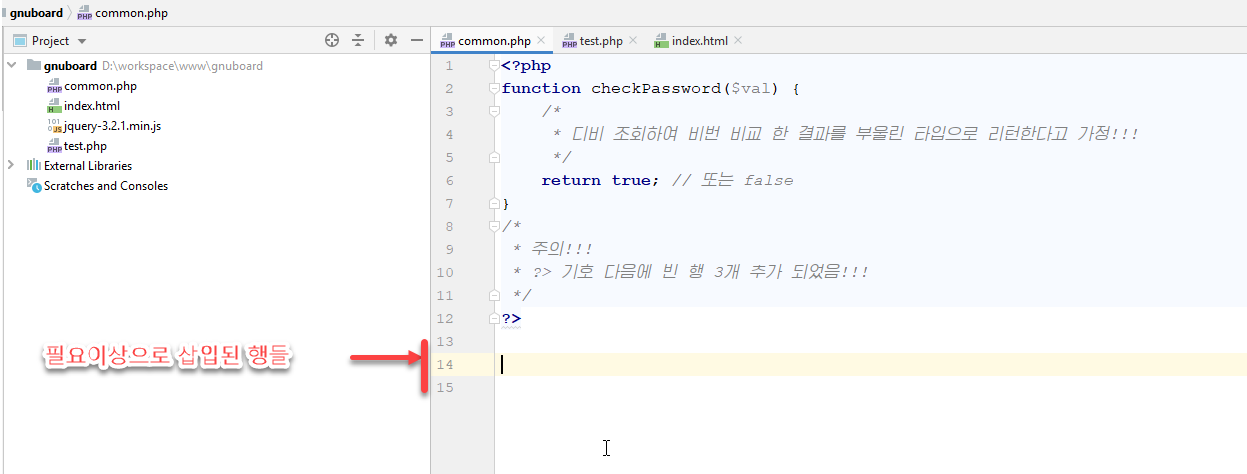Open the Project panel settings gear
Screen dimensions: 1247x474
tap(391, 41)
